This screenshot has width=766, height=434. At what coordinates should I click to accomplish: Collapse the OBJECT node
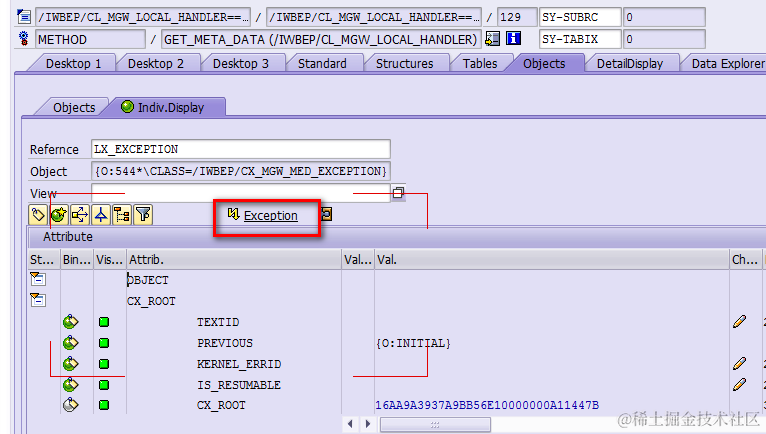pyautogui.click(x=37, y=279)
